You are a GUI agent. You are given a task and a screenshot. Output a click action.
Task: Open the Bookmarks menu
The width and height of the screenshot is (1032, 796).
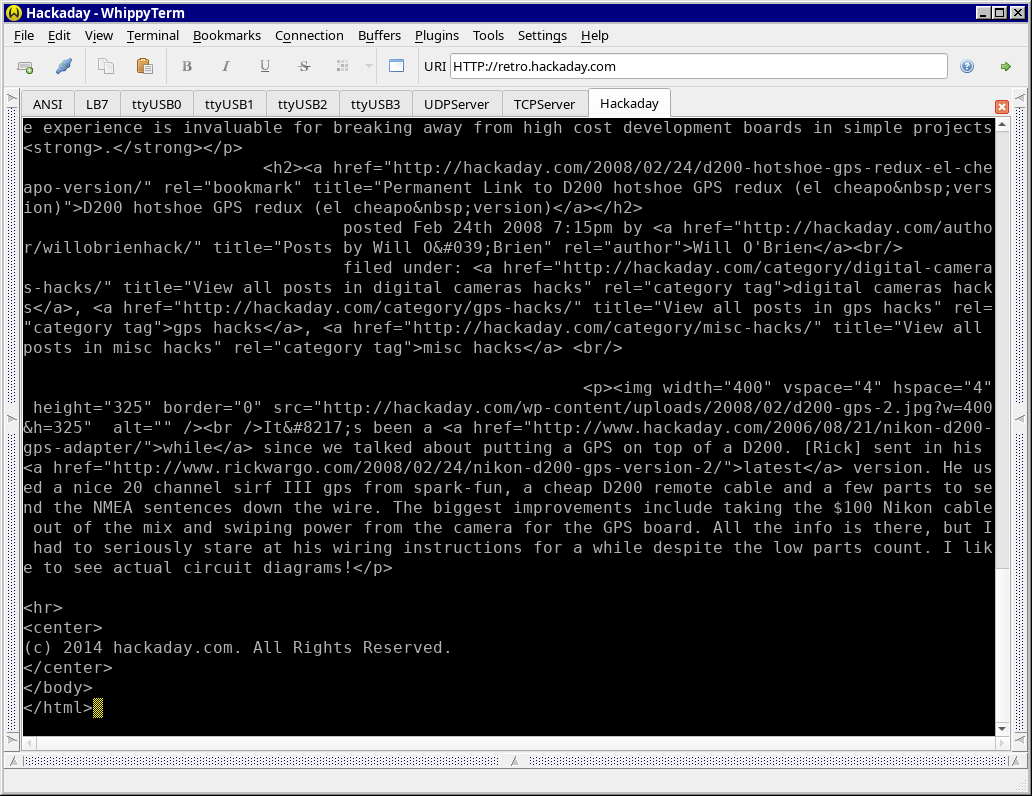tap(226, 35)
